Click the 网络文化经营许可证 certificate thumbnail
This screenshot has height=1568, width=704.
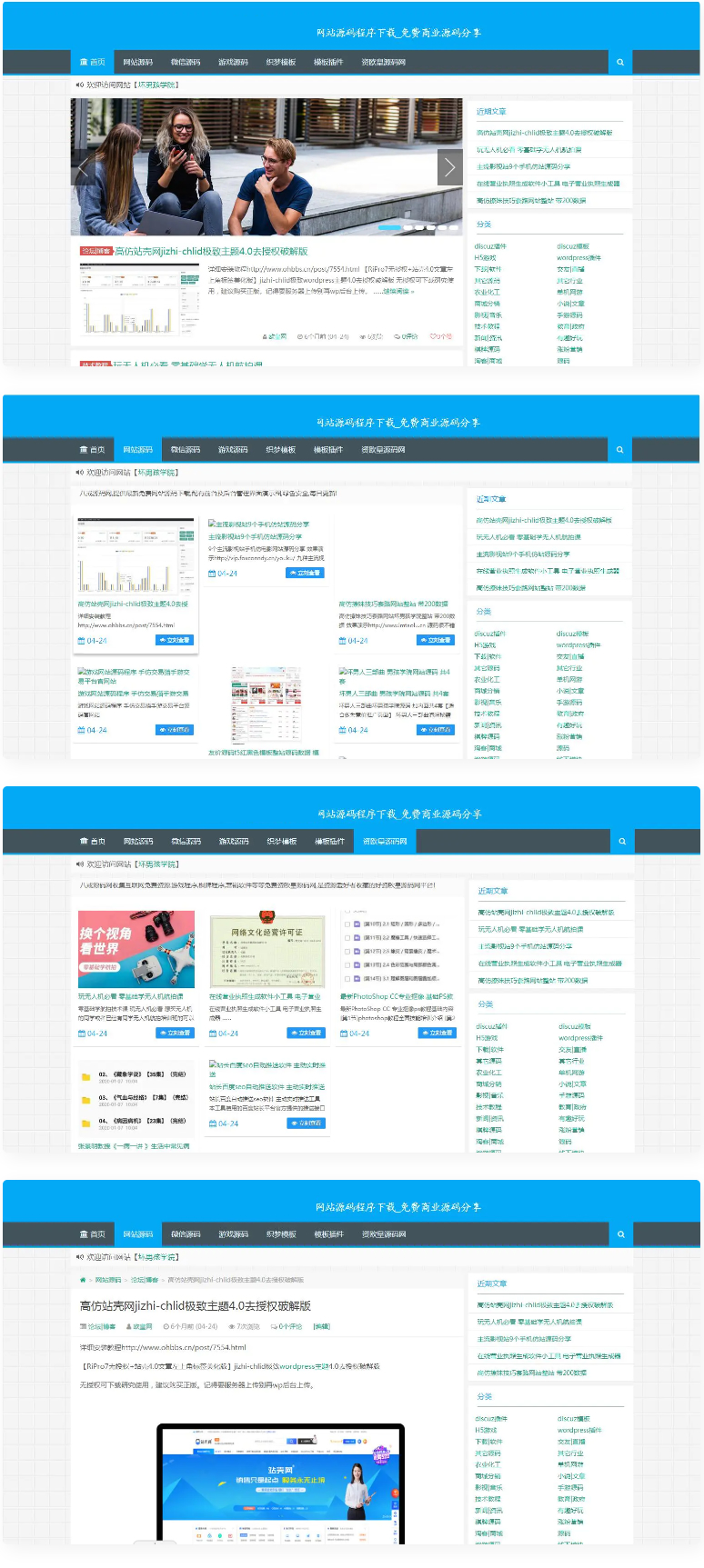(x=267, y=950)
